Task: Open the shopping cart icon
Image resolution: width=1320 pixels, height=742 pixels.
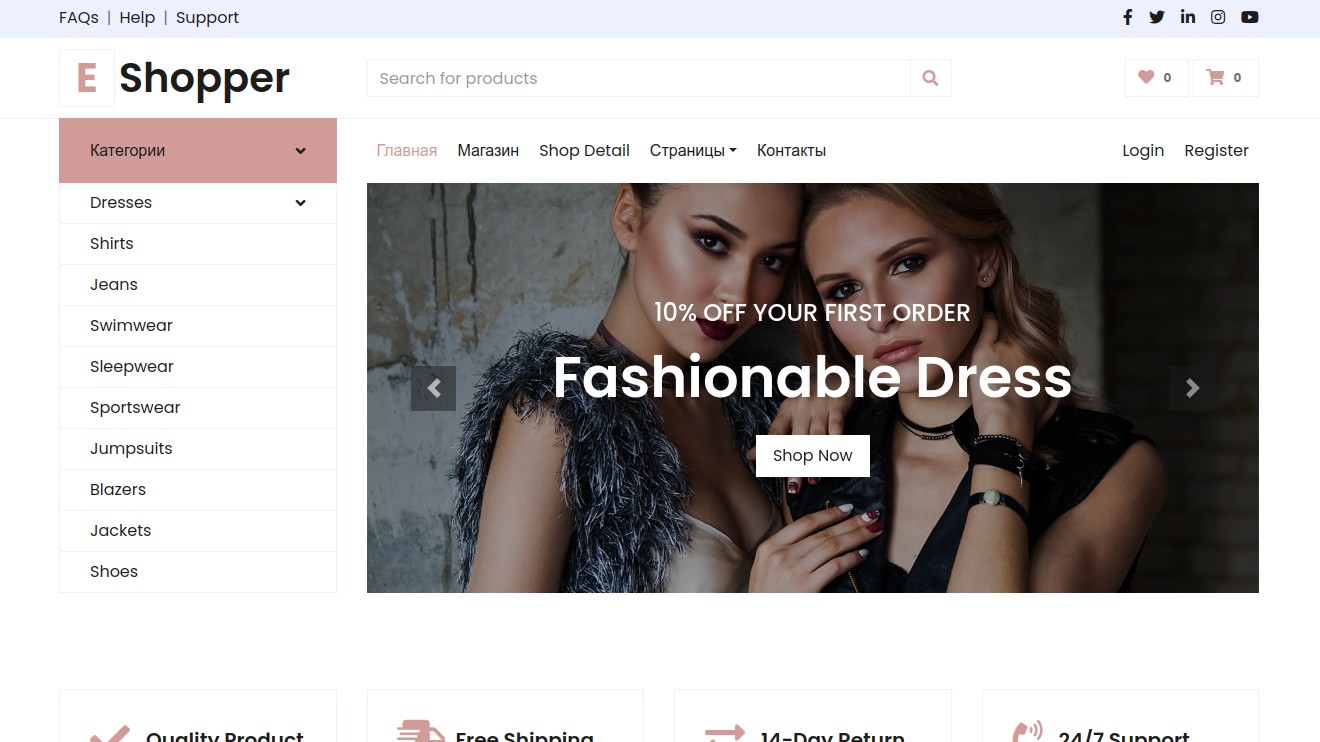Action: click(x=1226, y=78)
